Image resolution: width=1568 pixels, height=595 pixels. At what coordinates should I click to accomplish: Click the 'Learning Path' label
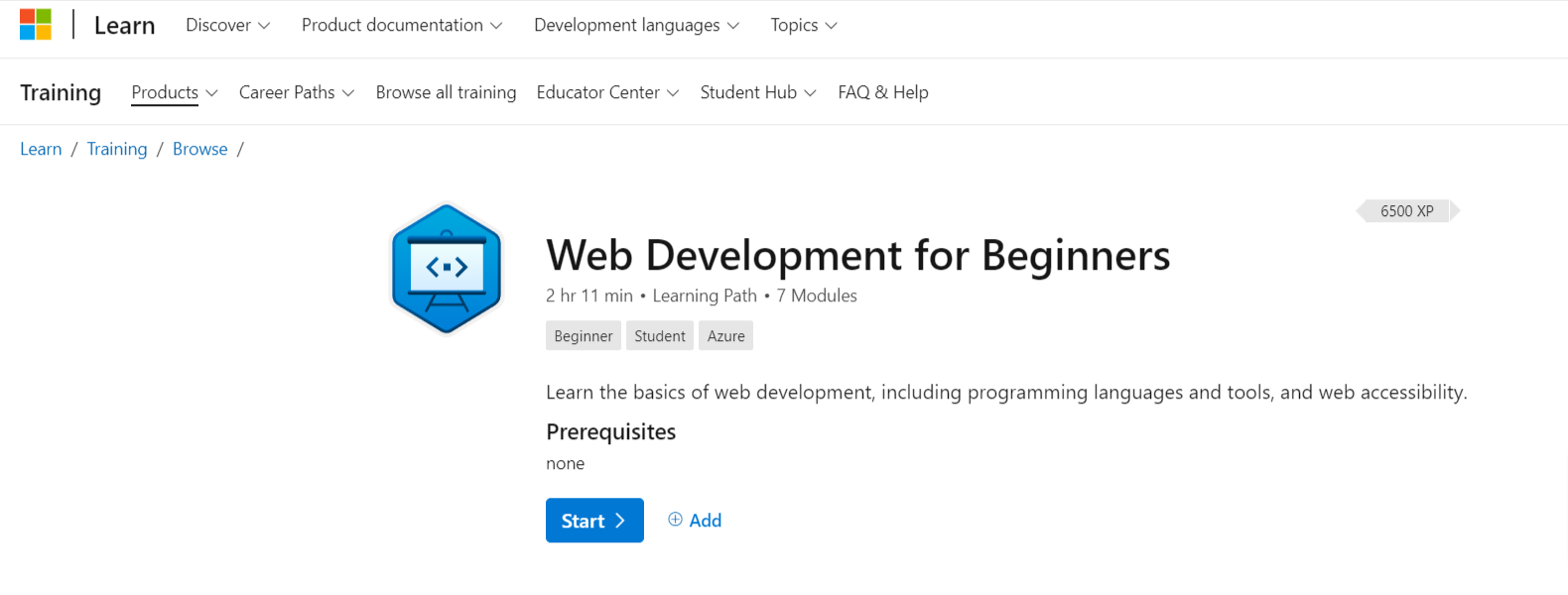point(705,296)
